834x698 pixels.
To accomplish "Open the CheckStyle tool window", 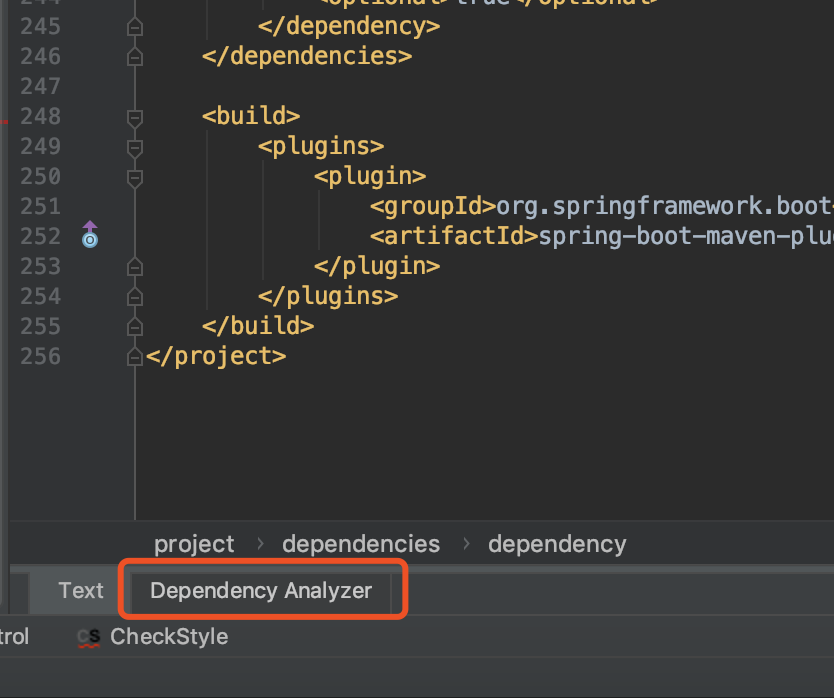I will point(153,637).
